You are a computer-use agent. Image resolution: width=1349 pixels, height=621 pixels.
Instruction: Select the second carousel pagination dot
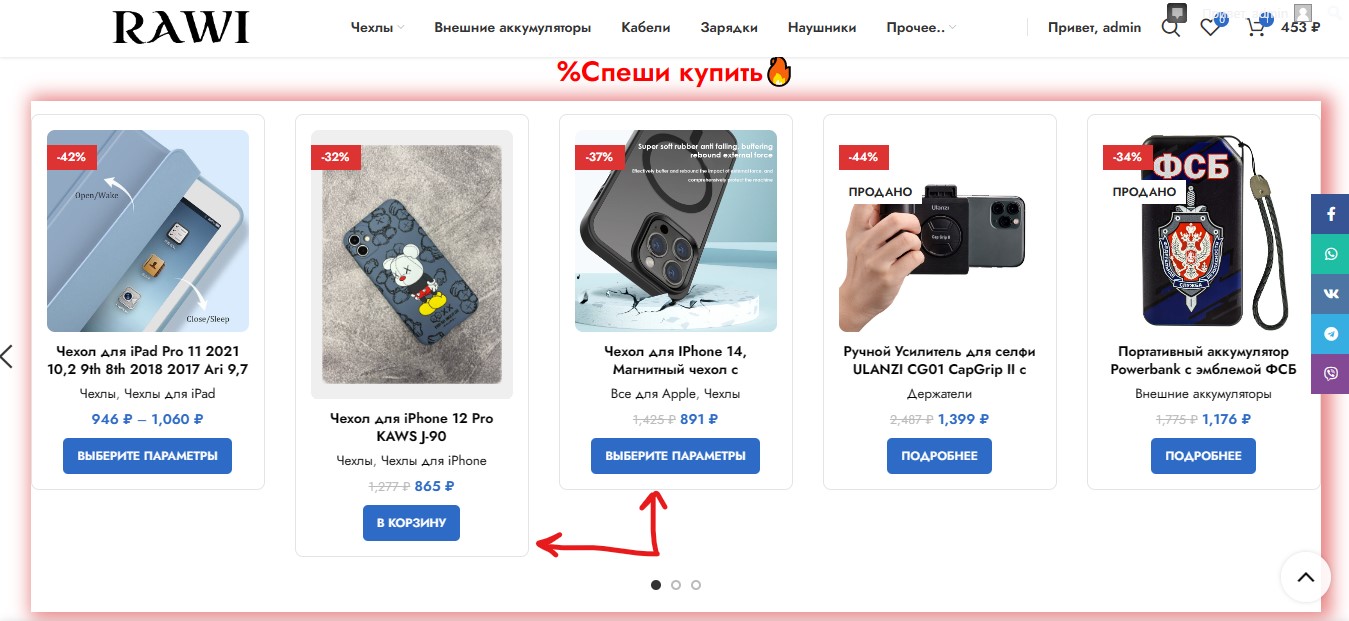pyautogui.click(x=676, y=585)
